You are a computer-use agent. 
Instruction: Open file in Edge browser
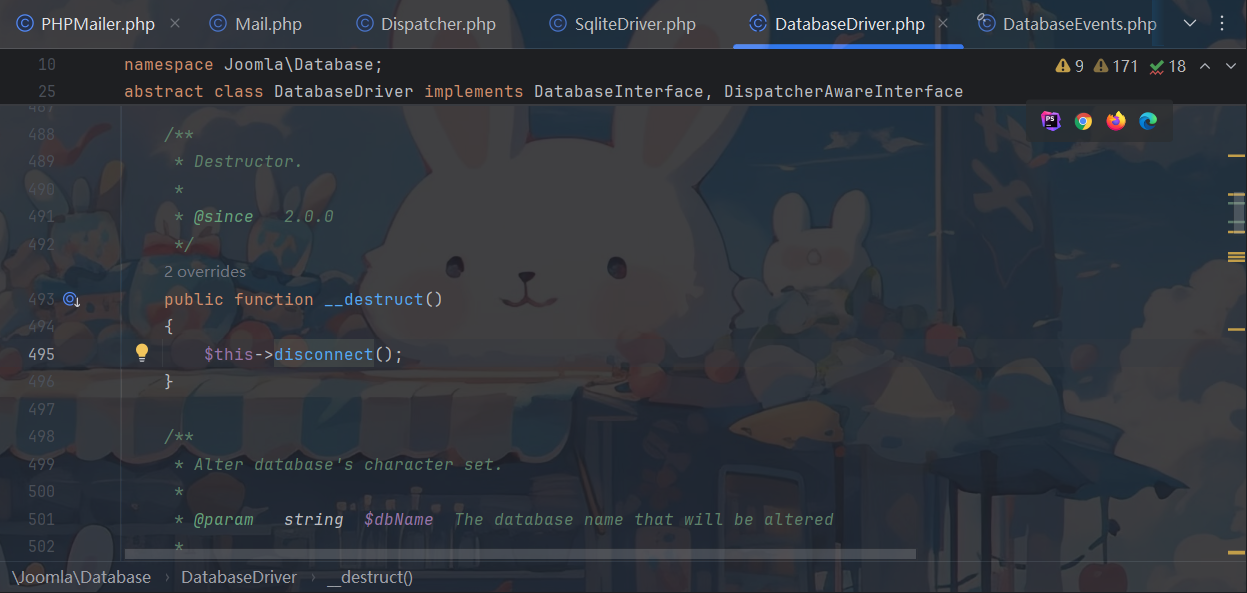[1148, 121]
